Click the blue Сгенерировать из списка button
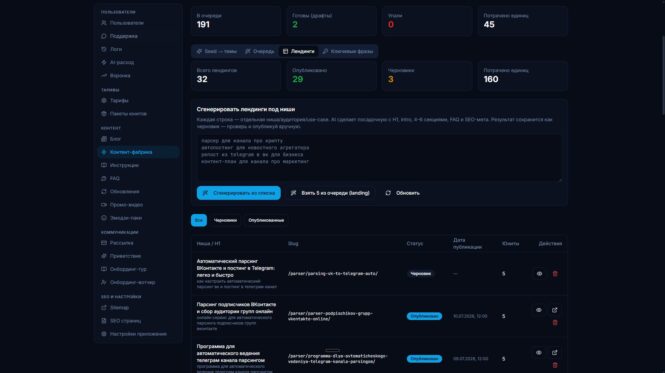This screenshot has width=665, height=373. point(238,193)
